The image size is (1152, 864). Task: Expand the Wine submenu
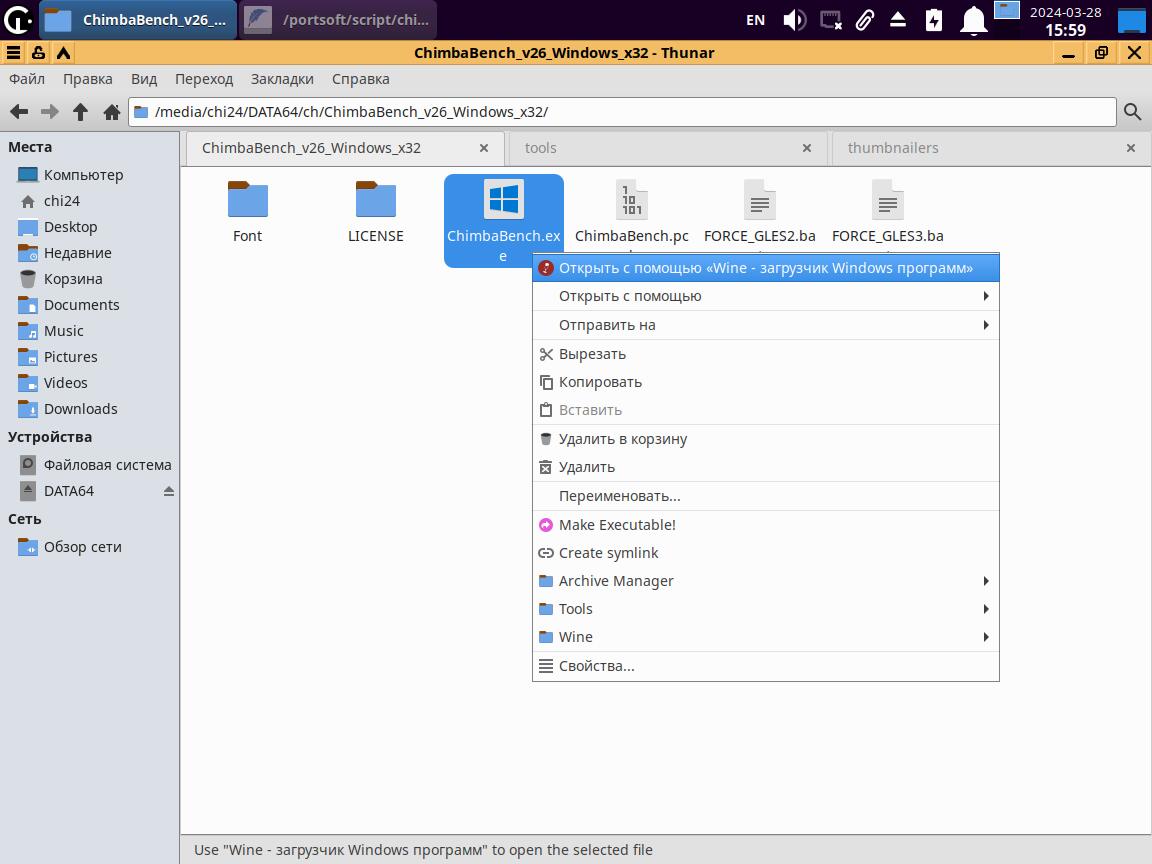click(766, 637)
